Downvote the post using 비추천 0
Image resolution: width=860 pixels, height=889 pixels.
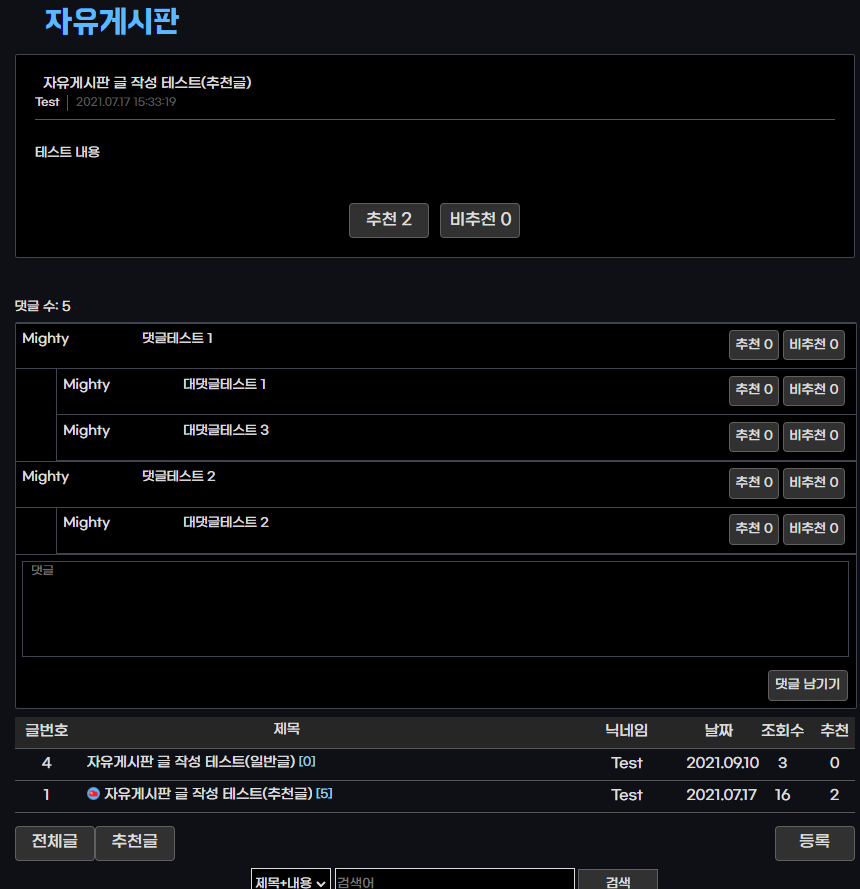479,220
